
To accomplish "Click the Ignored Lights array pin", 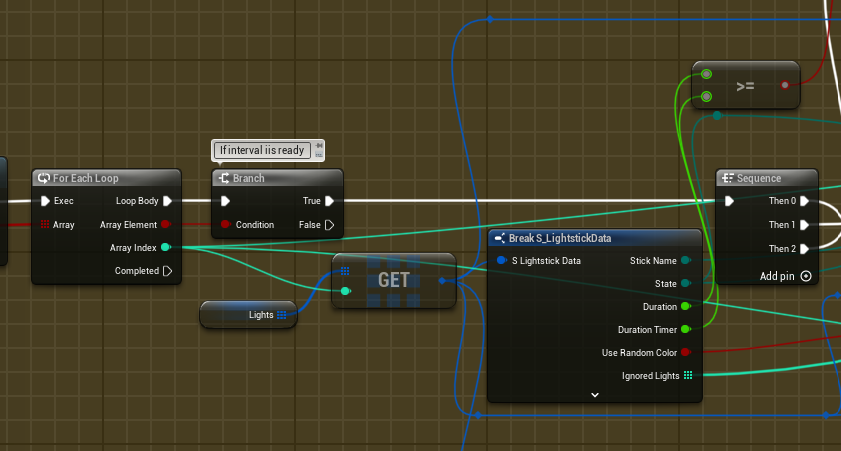I will (x=687, y=376).
